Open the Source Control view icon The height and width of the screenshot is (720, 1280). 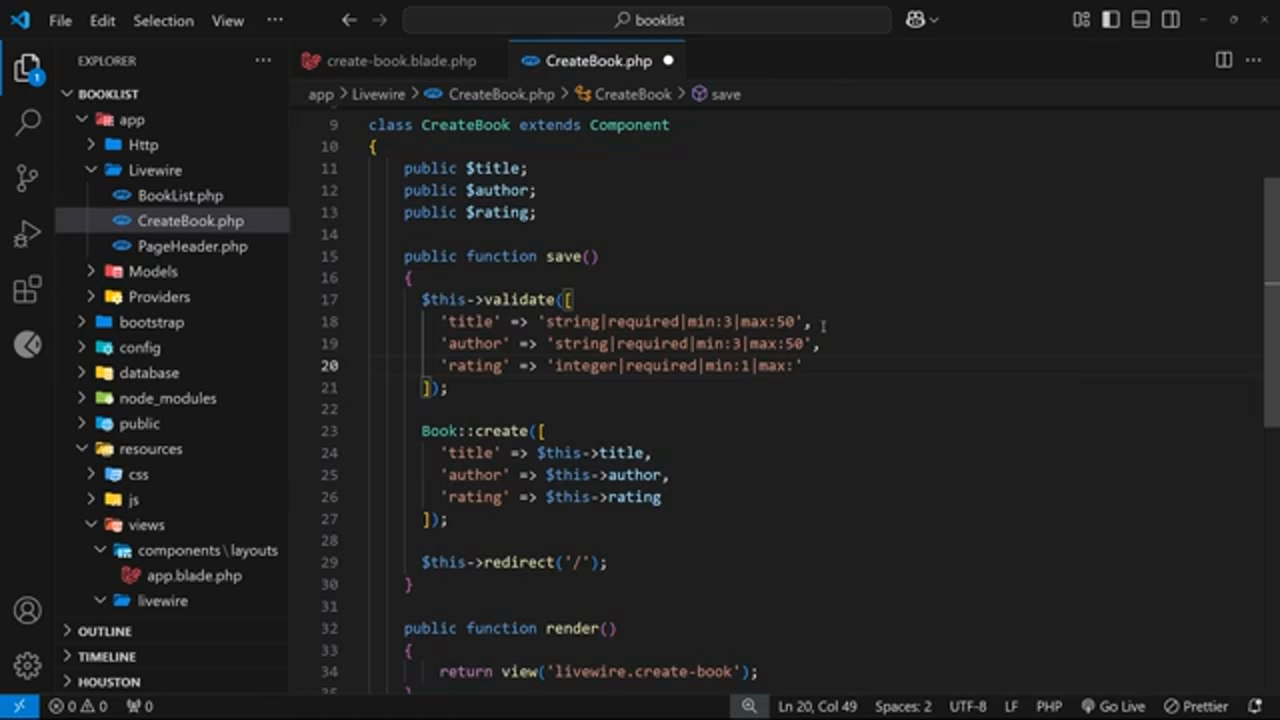[x=28, y=178]
